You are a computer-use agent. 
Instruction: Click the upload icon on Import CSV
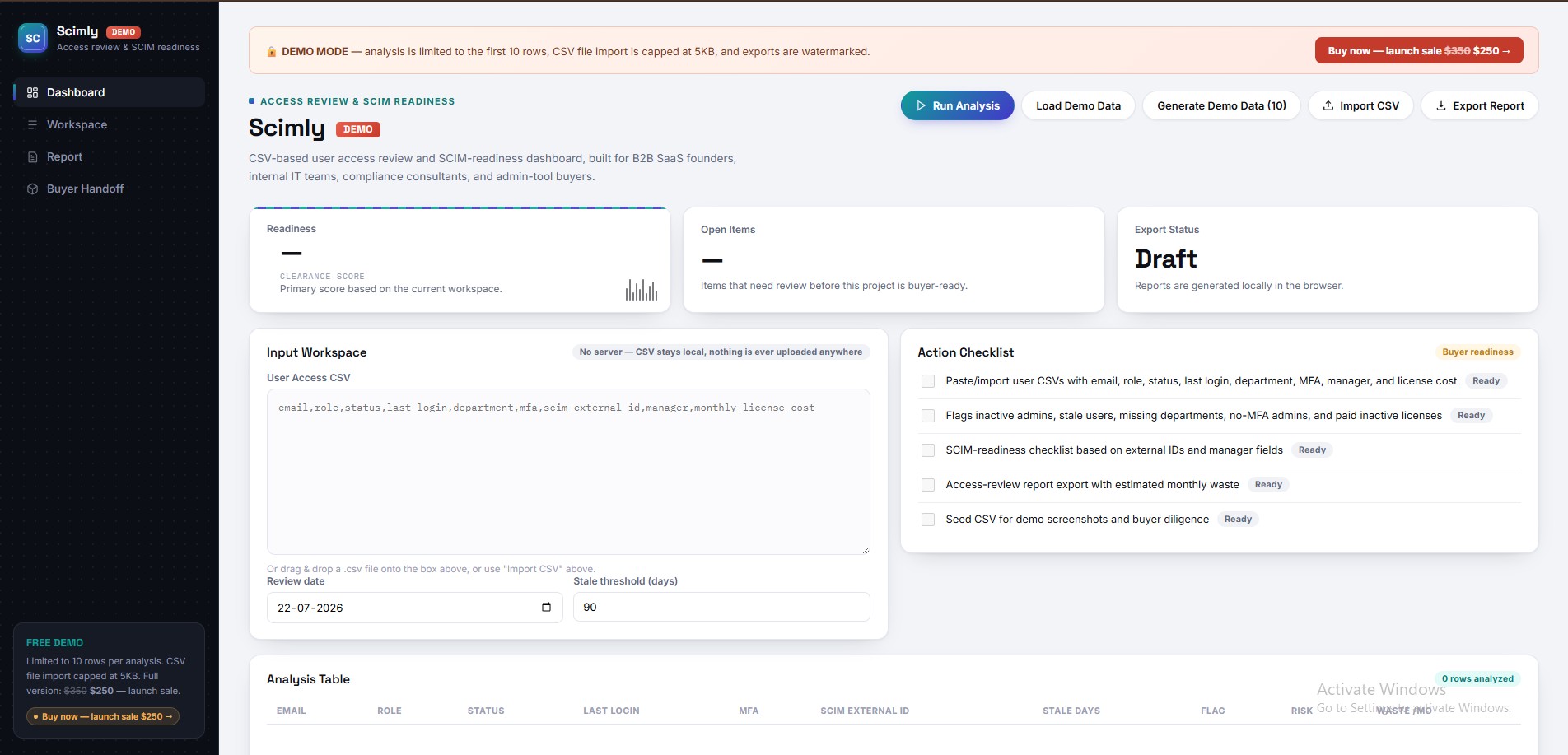pos(1328,106)
